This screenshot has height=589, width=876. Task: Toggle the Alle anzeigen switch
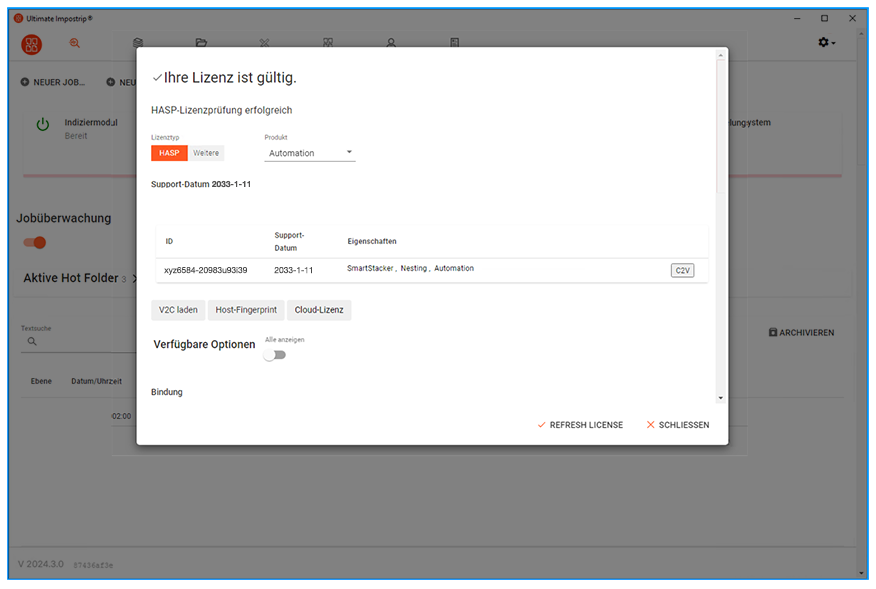point(274,354)
